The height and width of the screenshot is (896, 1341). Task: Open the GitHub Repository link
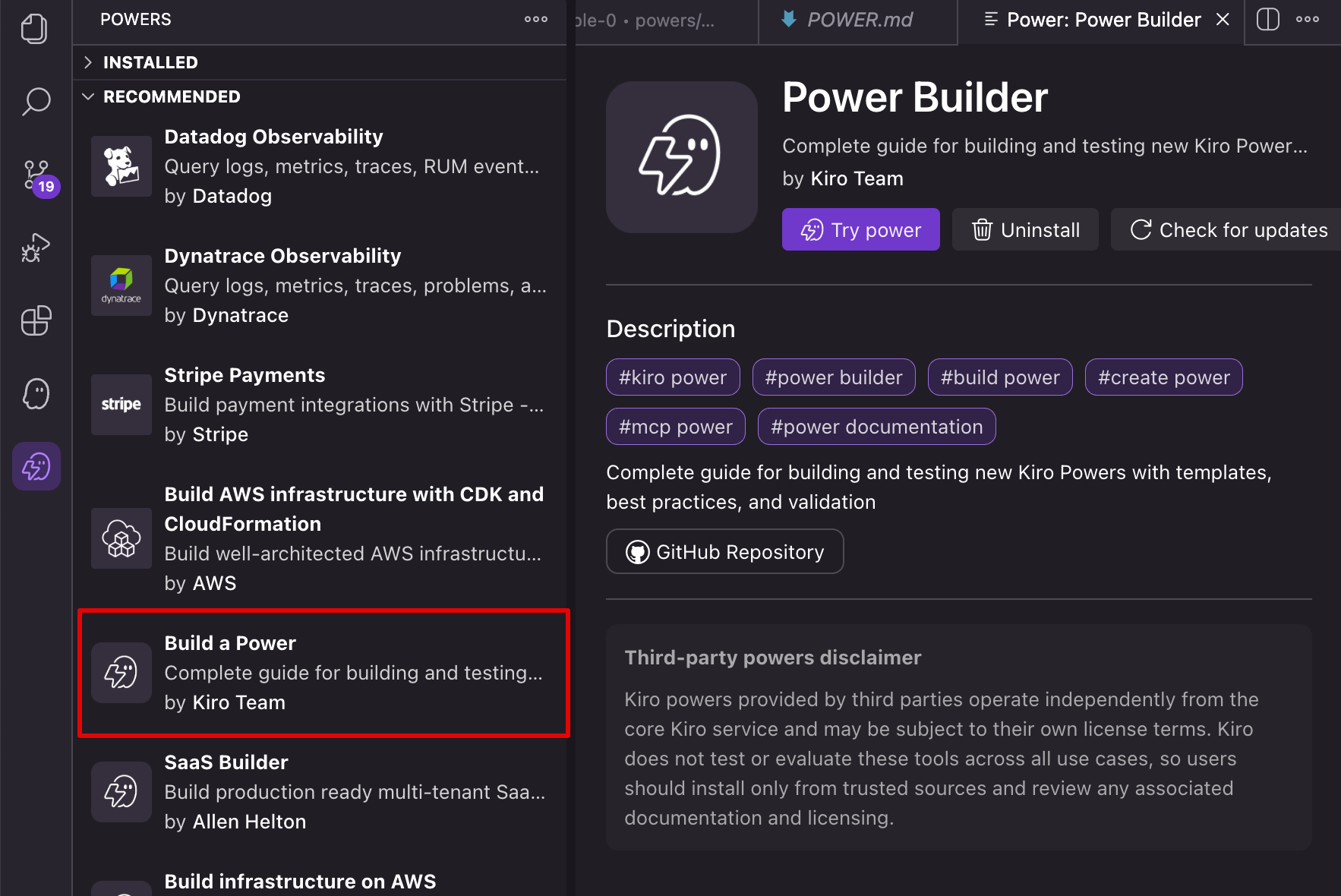point(725,551)
